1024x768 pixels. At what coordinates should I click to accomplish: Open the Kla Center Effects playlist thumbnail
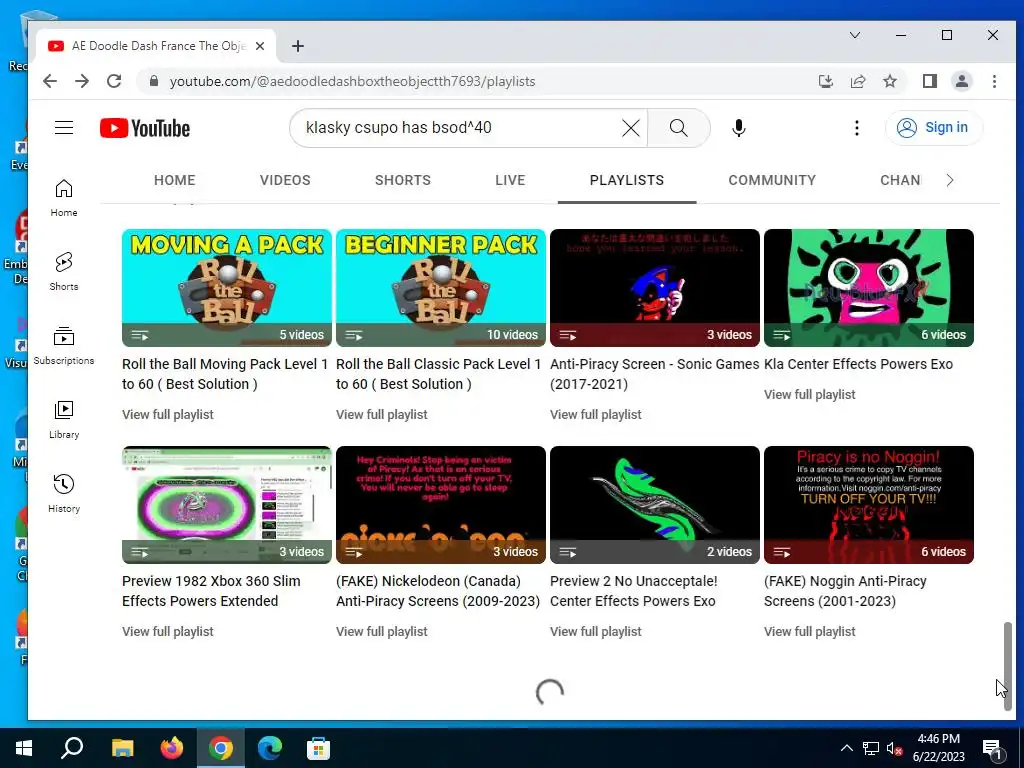(869, 288)
